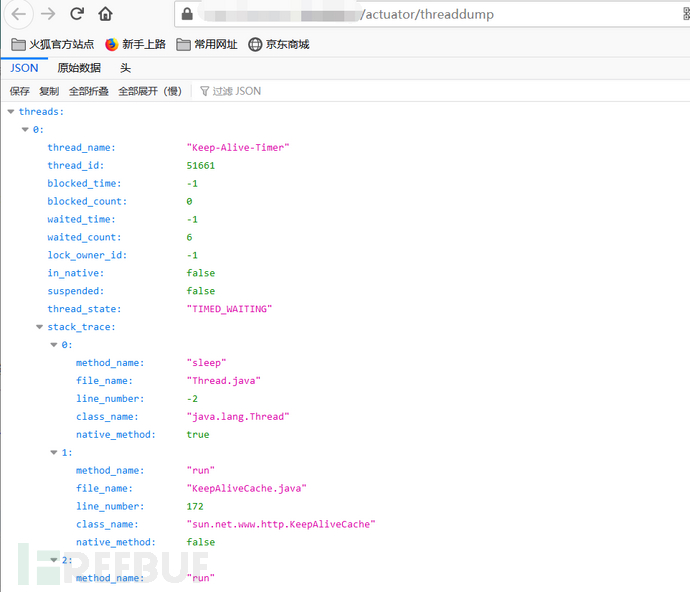Collapse stack_trace entry 2

point(54,560)
